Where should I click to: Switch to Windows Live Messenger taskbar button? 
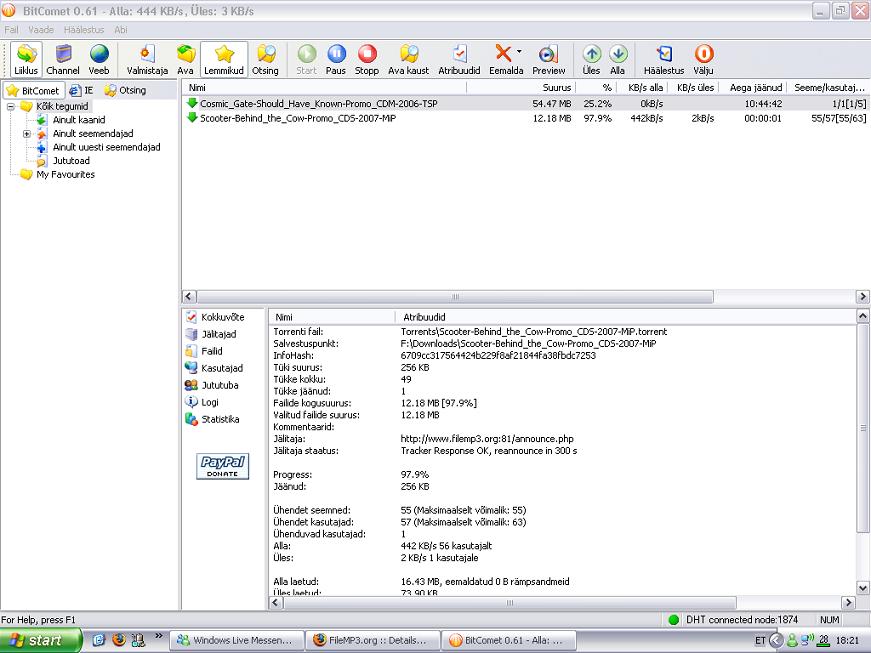(x=237, y=640)
